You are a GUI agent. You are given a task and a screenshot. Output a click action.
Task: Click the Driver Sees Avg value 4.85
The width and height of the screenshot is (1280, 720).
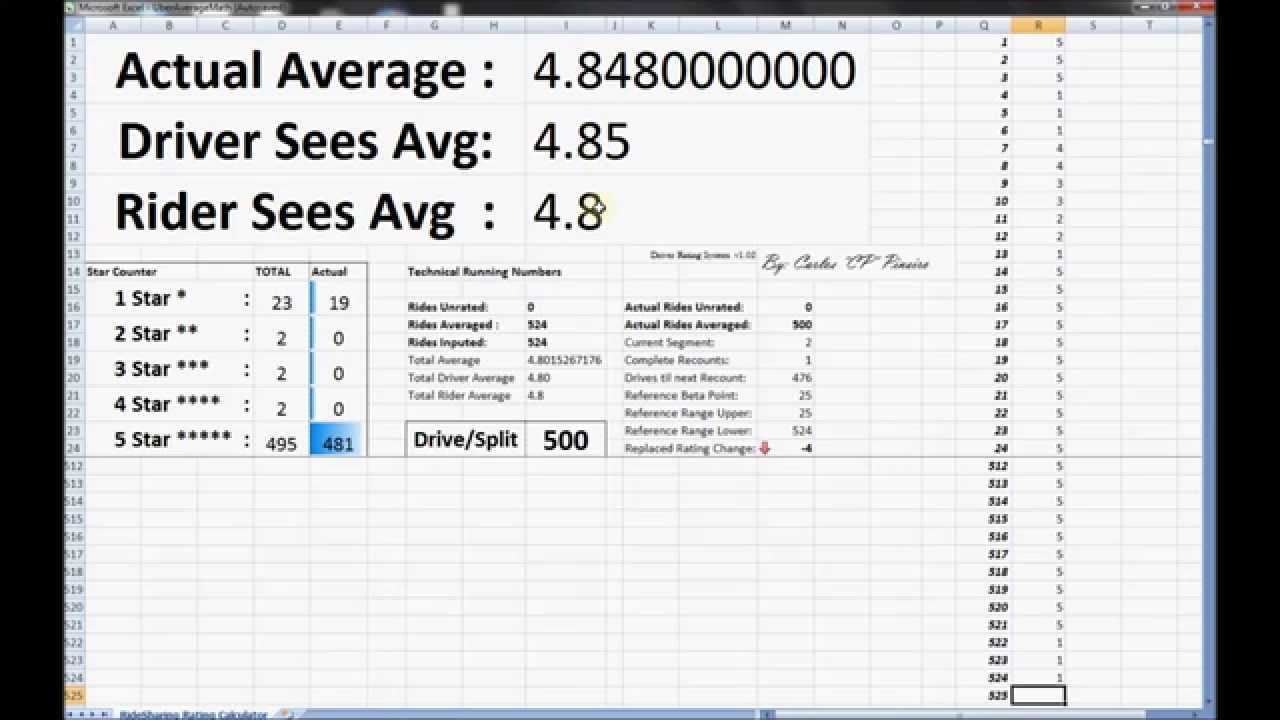581,142
